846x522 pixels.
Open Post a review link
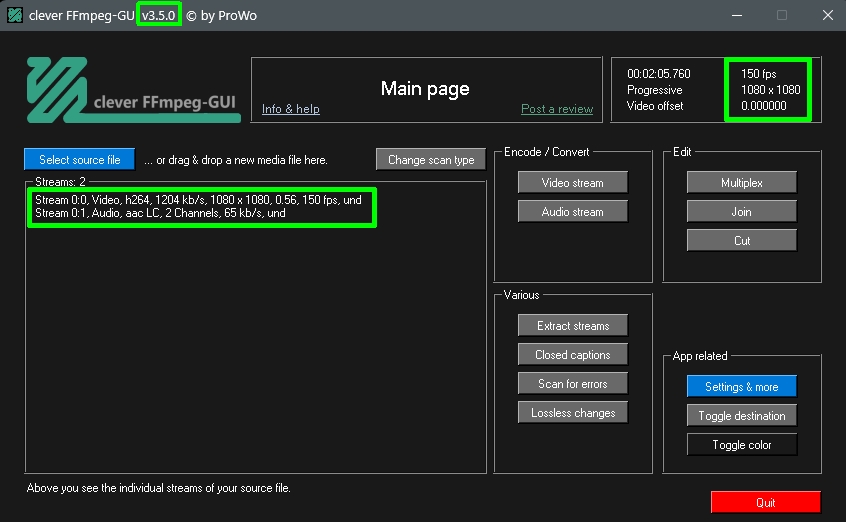557,109
